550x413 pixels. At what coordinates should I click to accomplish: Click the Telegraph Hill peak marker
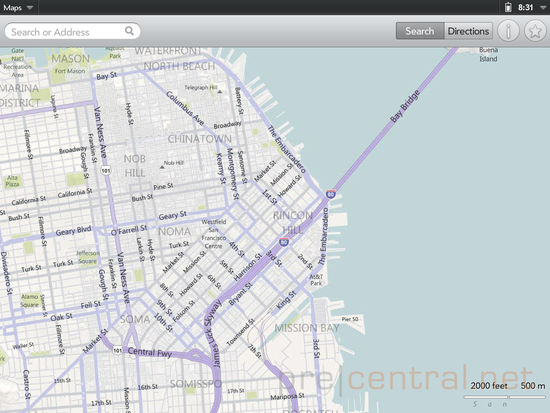click(x=220, y=92)
